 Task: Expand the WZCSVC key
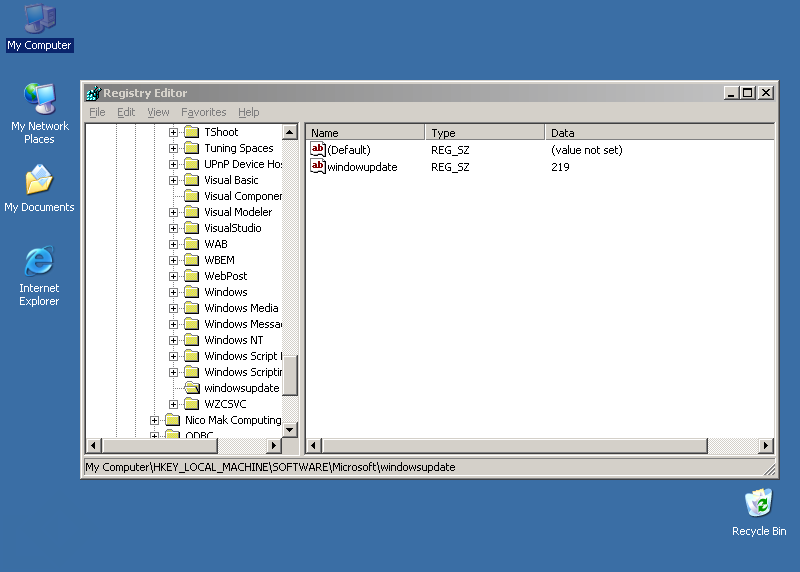(x=173, y=404)
